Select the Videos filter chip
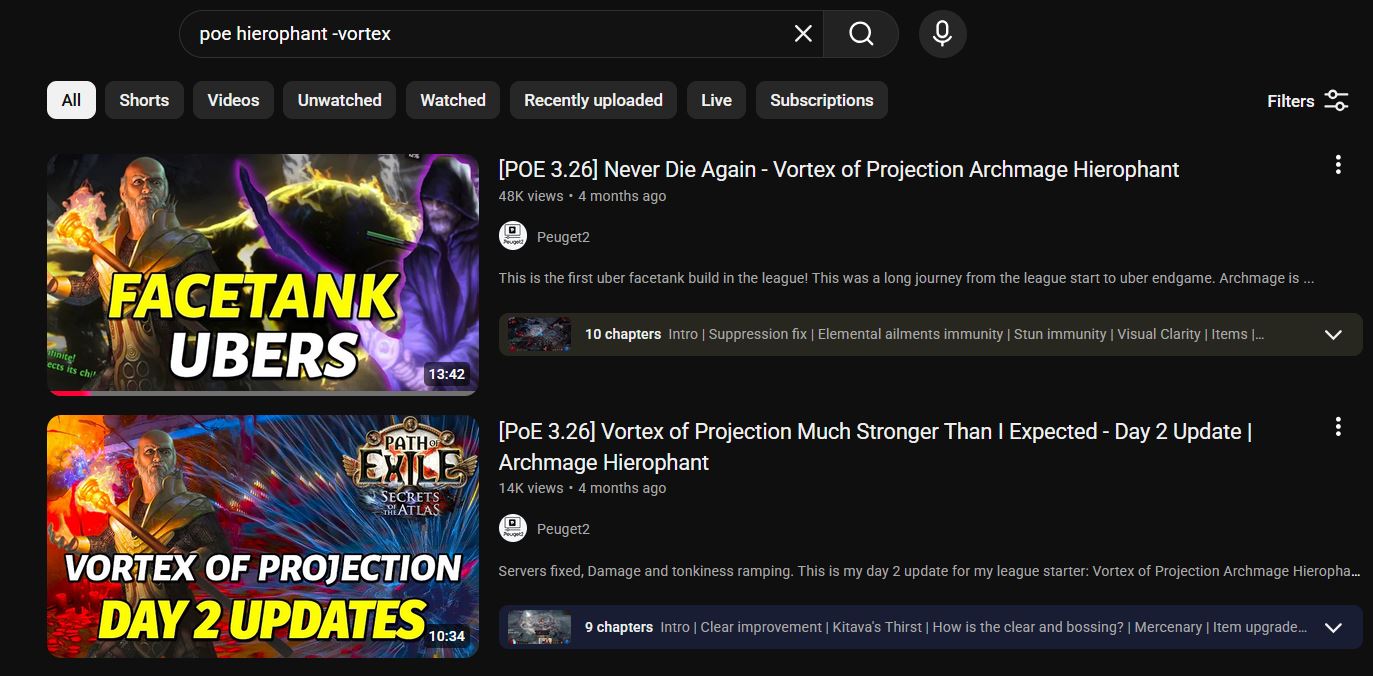Screen dimensions: 1373x676 point(233,100)
